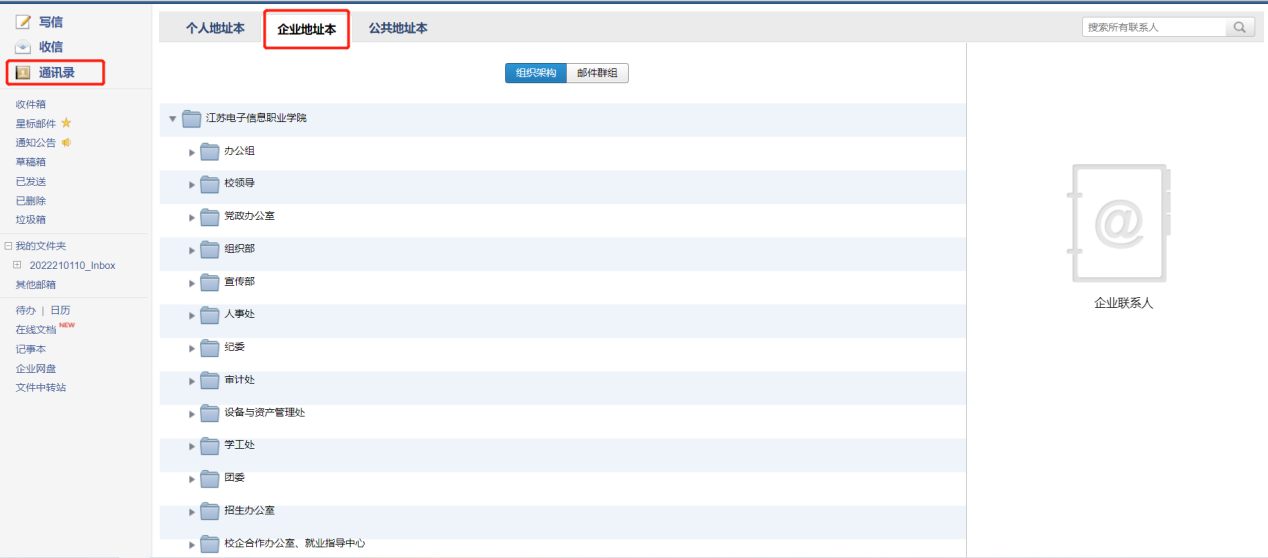
Task: Click the folder icon for 党政办公室
Action: pos(210,217)
